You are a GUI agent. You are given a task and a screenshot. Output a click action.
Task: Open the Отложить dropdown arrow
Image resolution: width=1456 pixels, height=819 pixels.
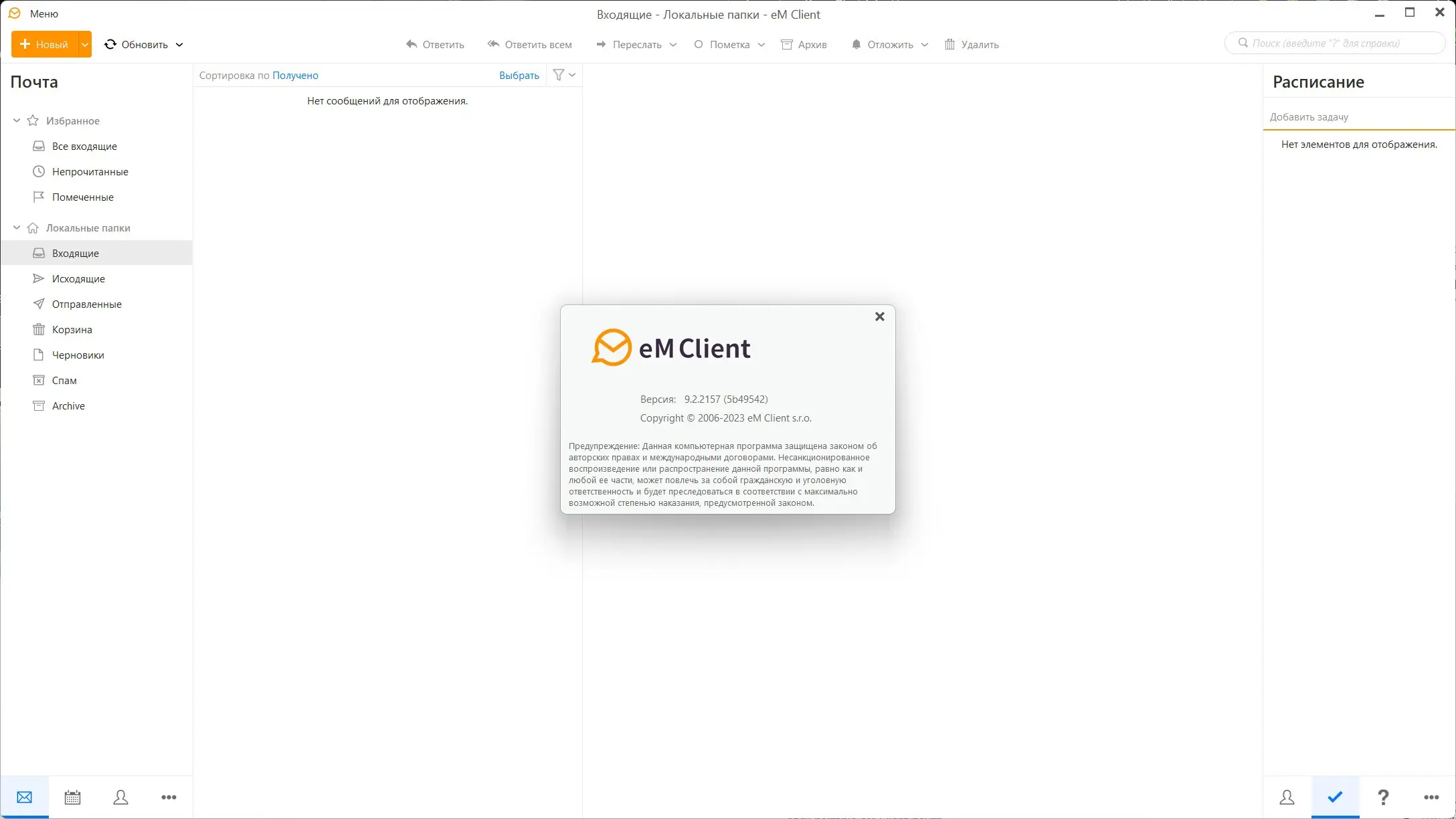point(925,44)
